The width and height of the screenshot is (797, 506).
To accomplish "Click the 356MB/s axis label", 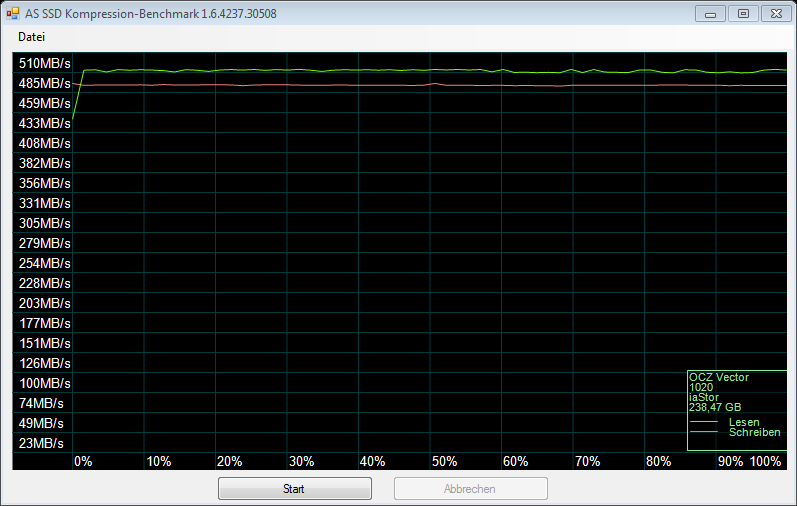I will 45,184.
